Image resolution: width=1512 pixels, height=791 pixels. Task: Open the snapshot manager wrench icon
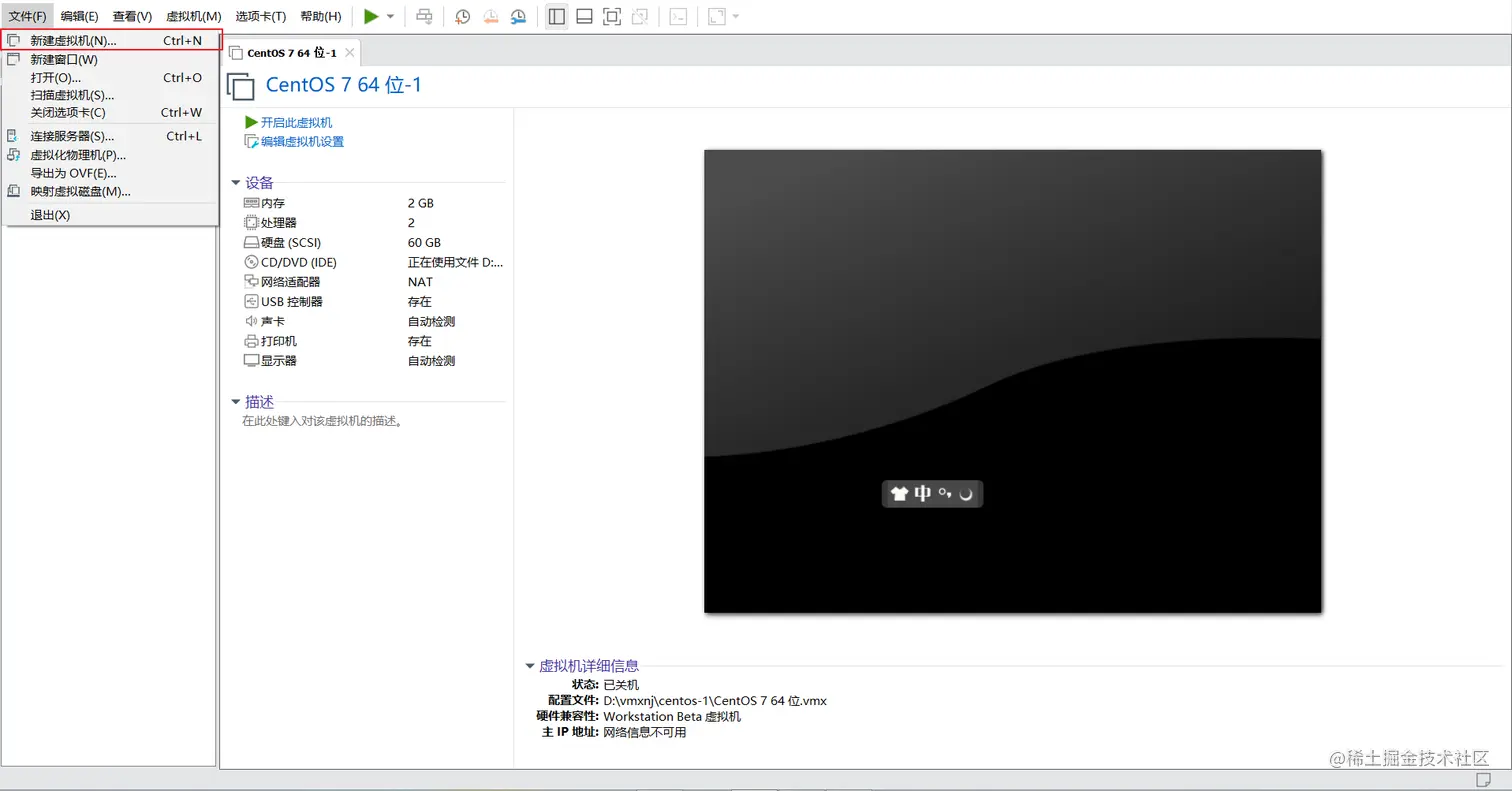pyautogui.click(x=519, y=16)
